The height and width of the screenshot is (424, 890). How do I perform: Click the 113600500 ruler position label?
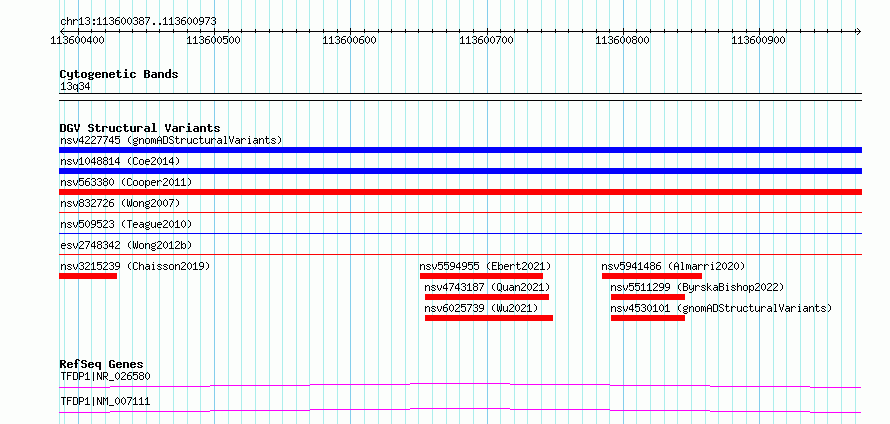[x=213, y=40]
